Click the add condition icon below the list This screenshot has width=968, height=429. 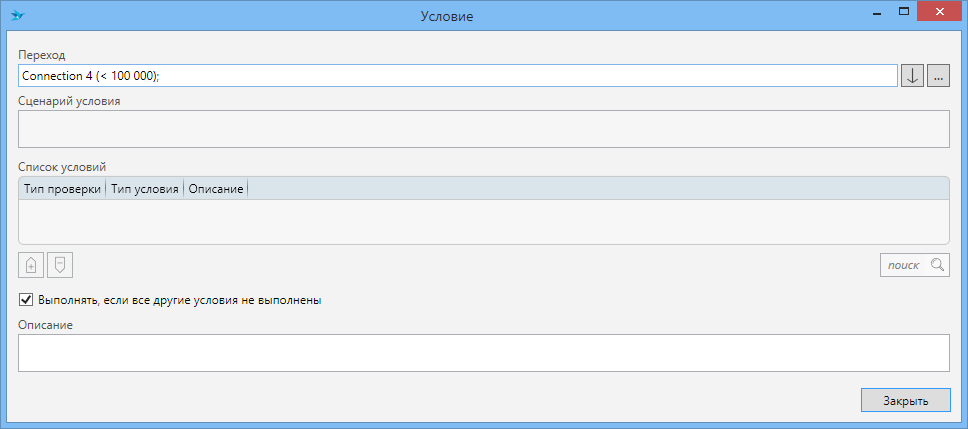click(x=31, y=265)
